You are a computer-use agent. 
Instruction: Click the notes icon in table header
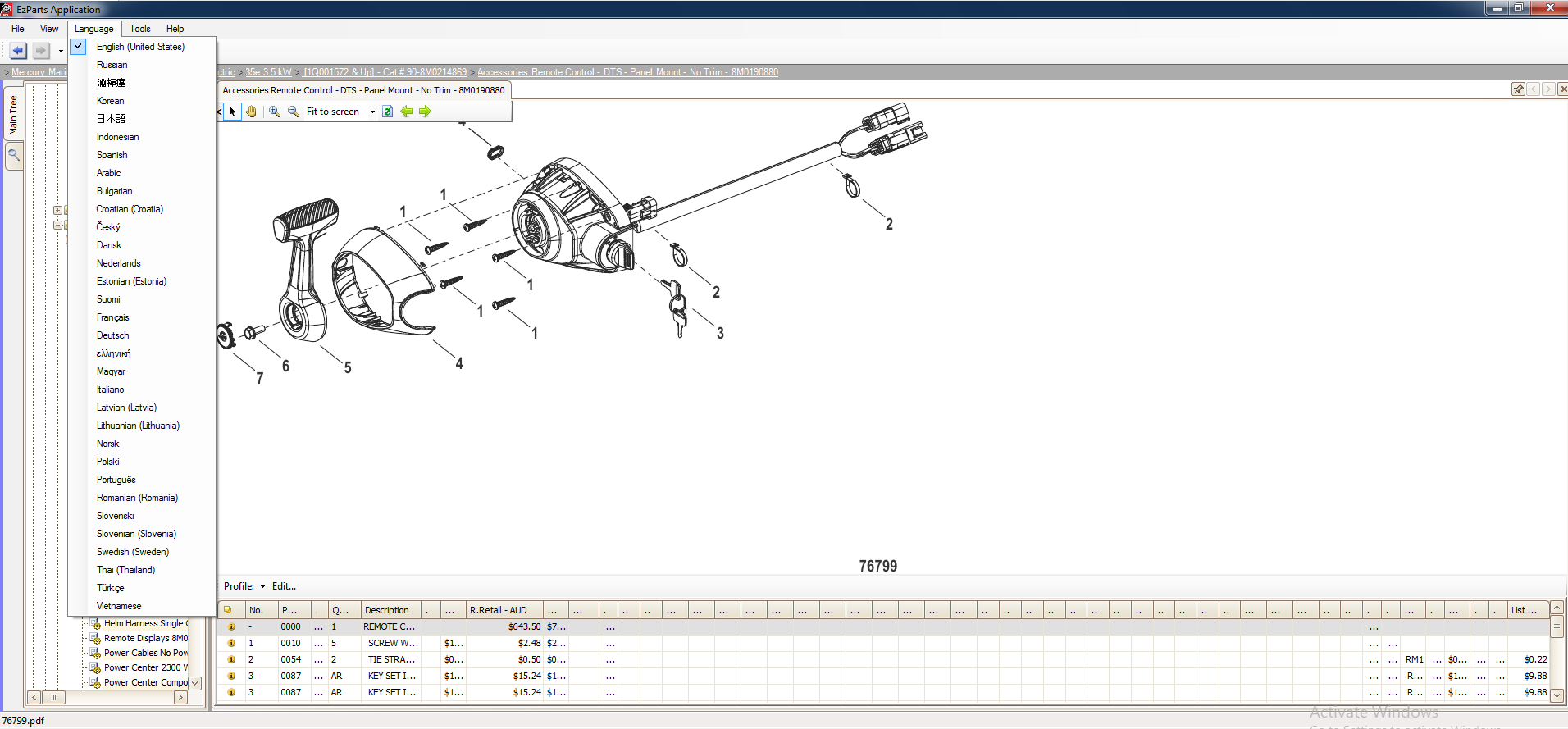click(228, 610)
